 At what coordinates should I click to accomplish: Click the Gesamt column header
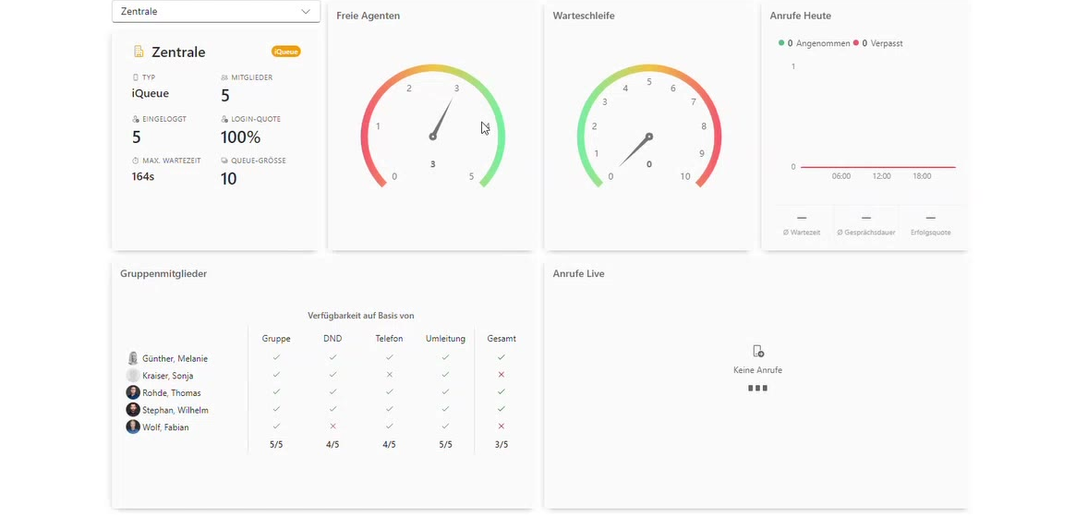[x=501, y=339]
